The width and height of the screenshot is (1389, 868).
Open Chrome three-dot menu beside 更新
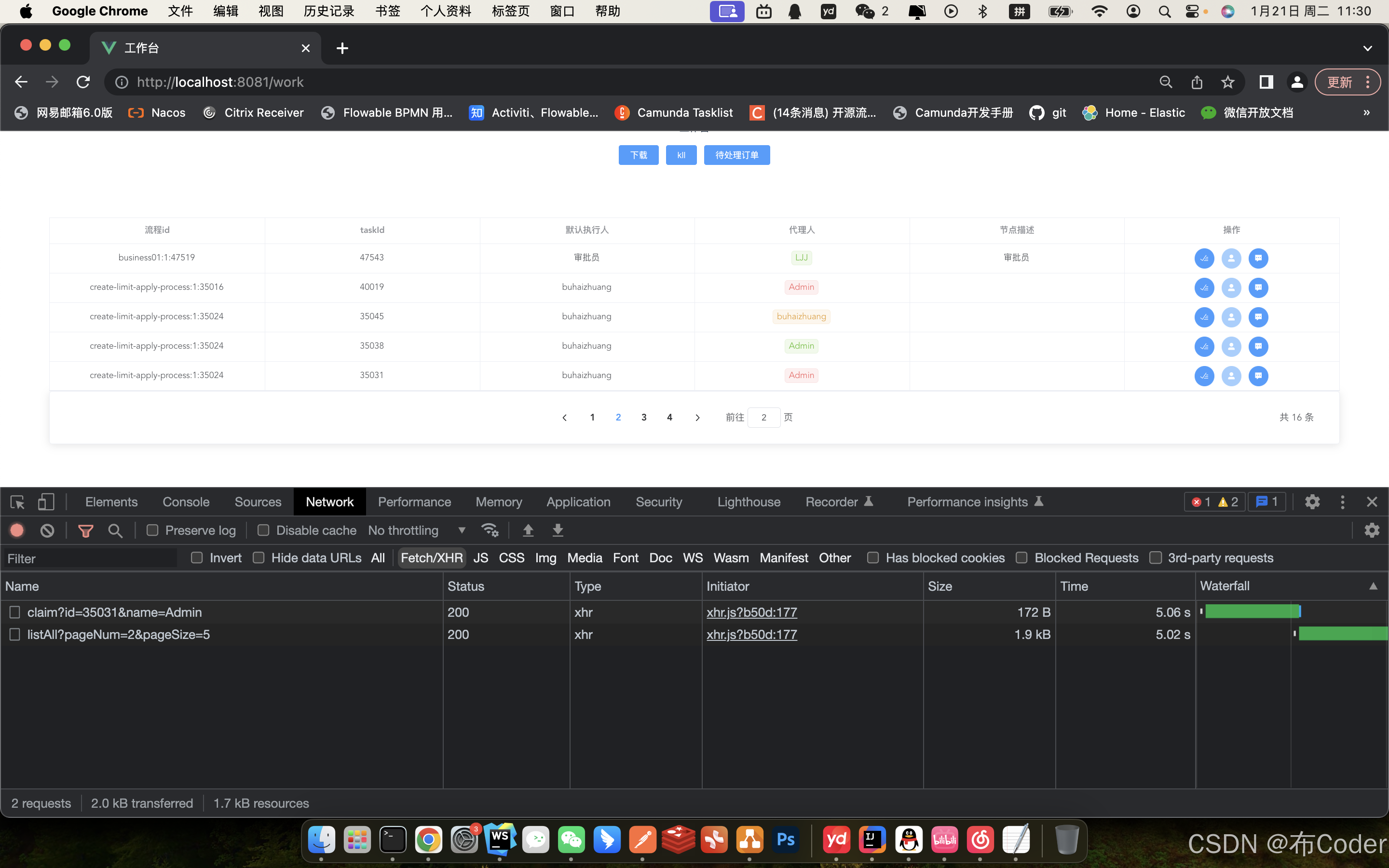(x=1368, y=82)
